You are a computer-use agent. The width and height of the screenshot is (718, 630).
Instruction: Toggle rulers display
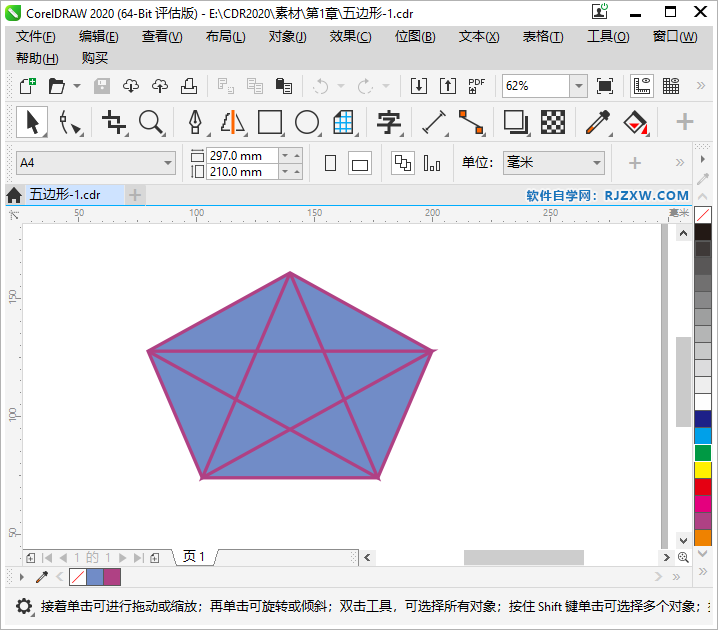(642, 86)
